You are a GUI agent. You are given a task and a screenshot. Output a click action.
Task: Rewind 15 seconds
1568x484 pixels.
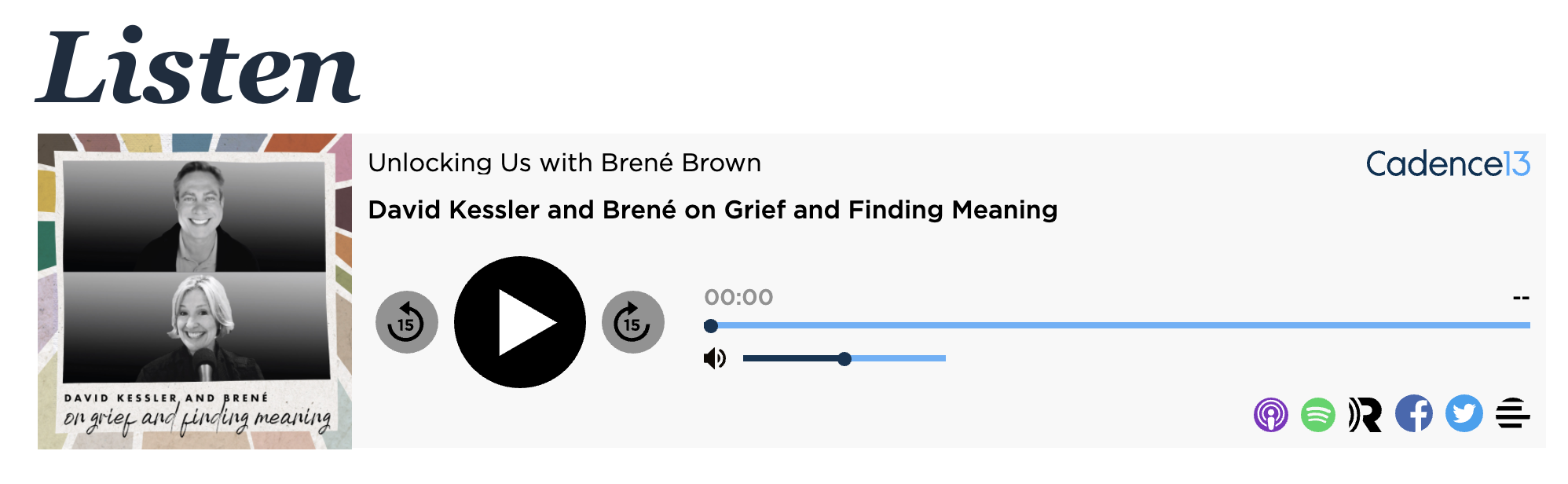point(406,322)
